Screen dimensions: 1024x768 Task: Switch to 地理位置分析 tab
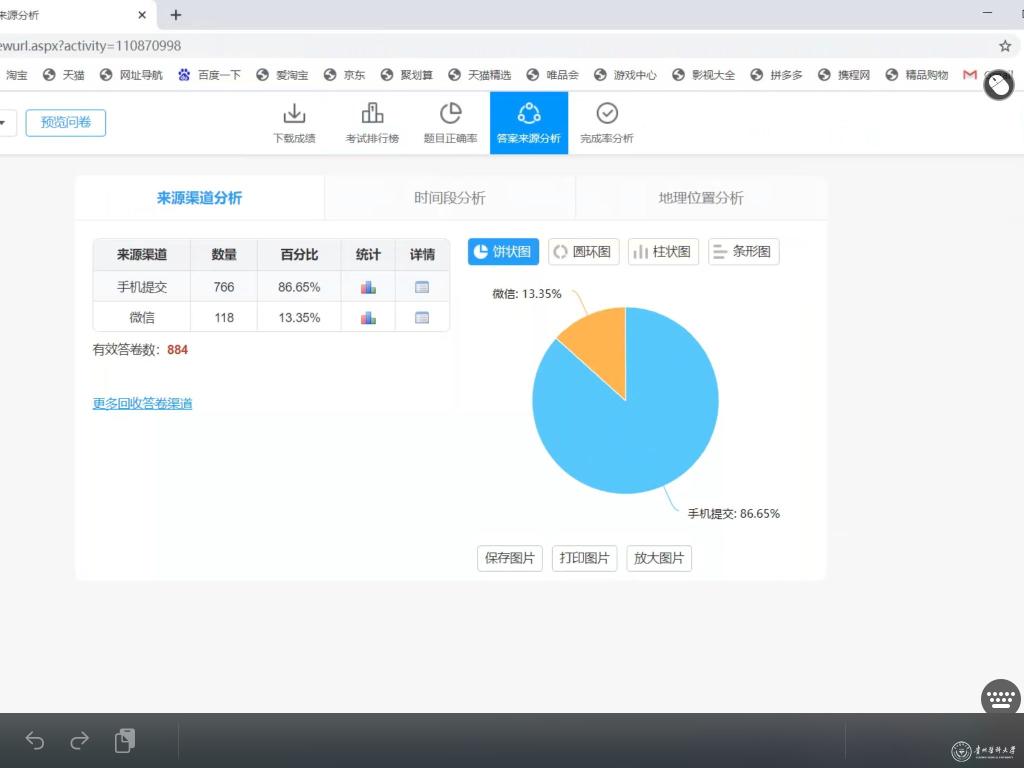tap(701, 198)
